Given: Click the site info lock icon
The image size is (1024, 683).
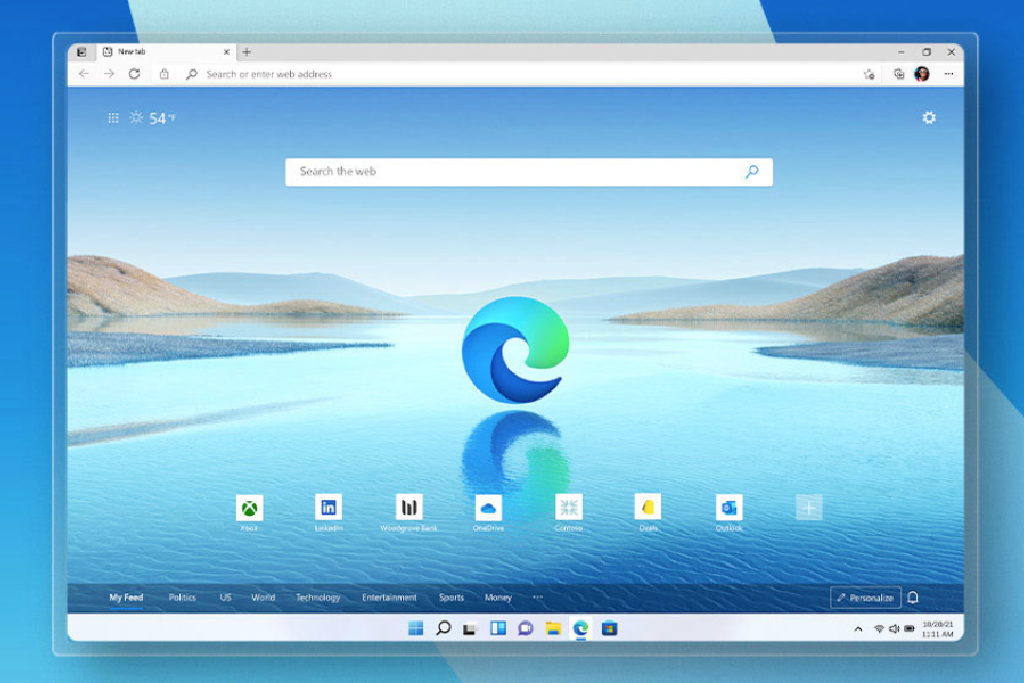Looking at the screenshot, I should 164,74.
